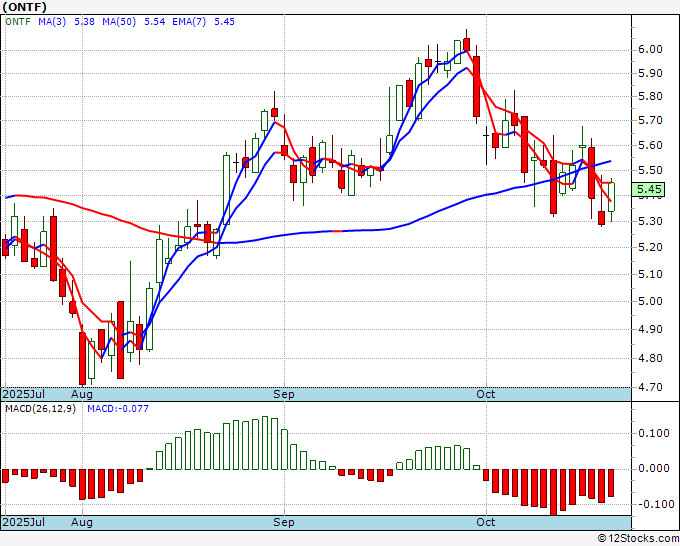Click the (ONTF) chart title
680x546 pixels.
pyautogui.click(x=25, y=7)
